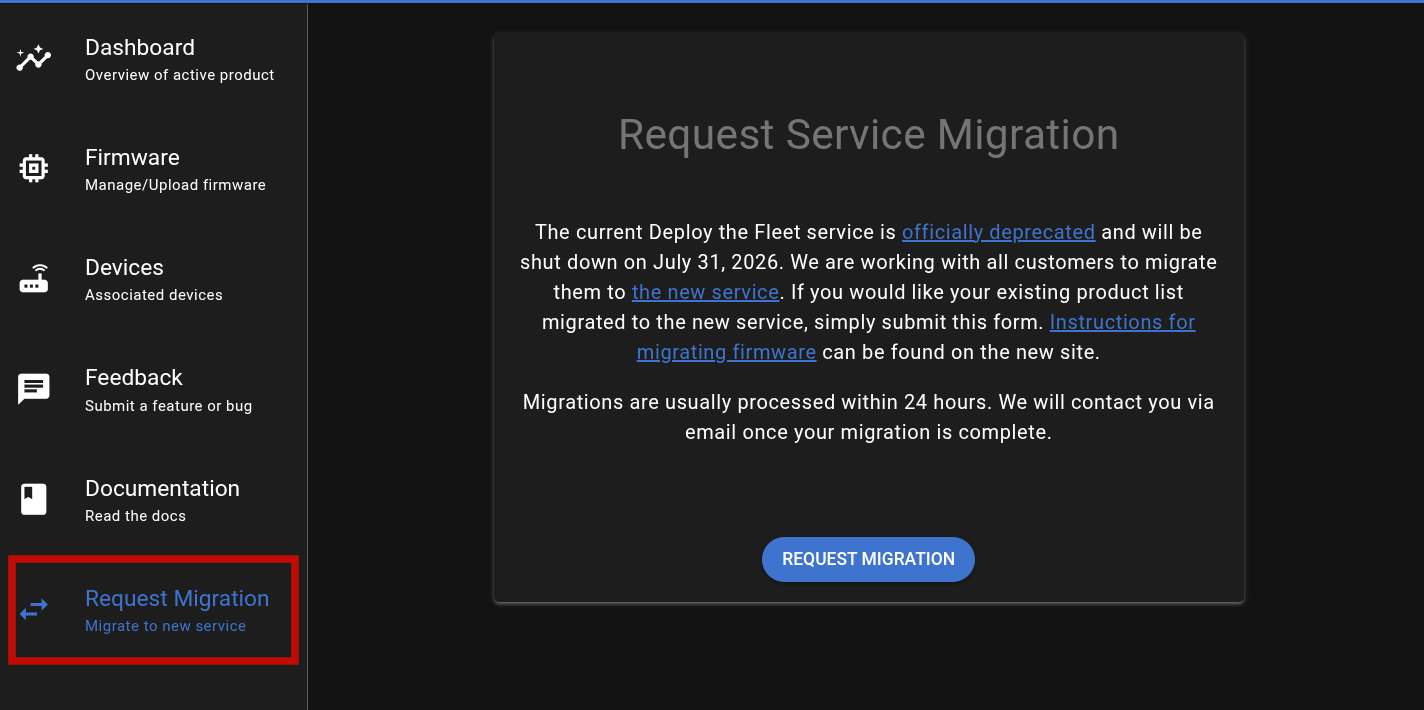Open the 'officially deprecated' link
This screenshot has width=1424, height=710.
(998, 231)
